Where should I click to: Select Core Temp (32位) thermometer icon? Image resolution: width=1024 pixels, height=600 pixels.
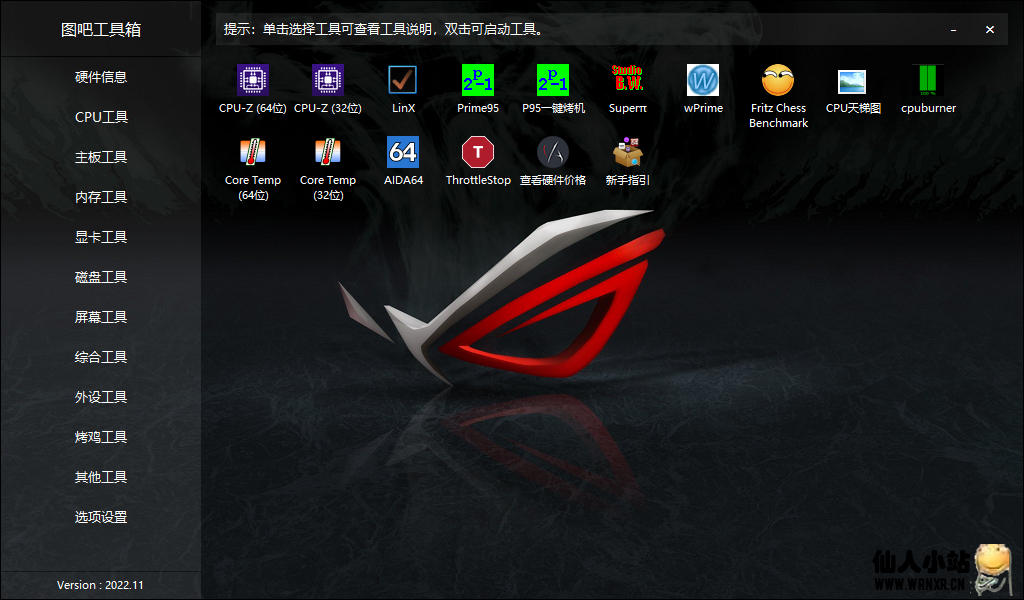(328, 152)
